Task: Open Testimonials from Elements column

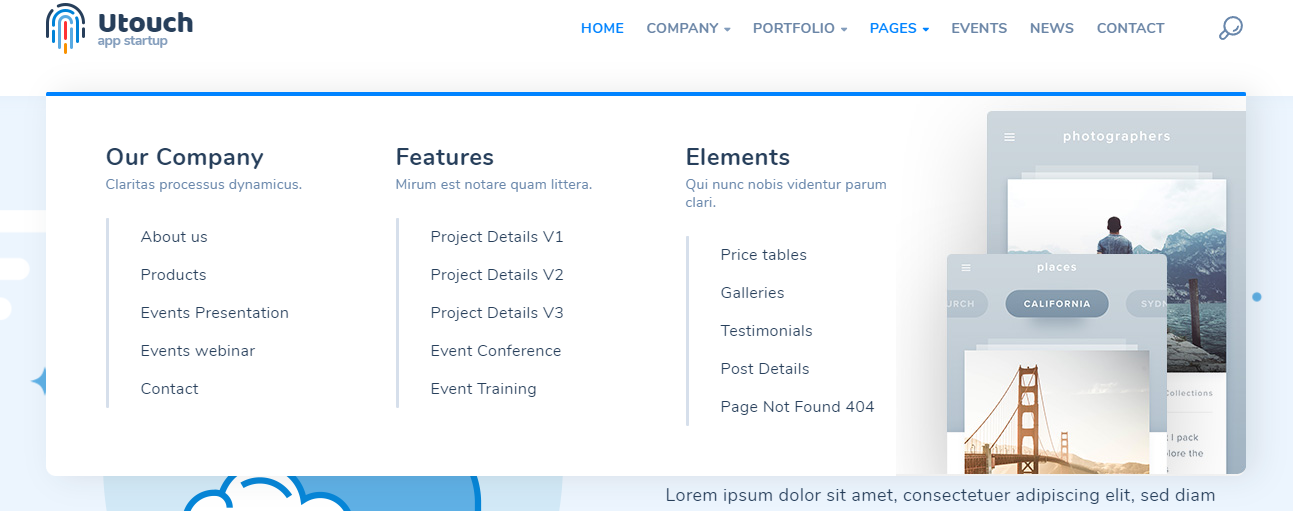Action: [x=766, y=331]
